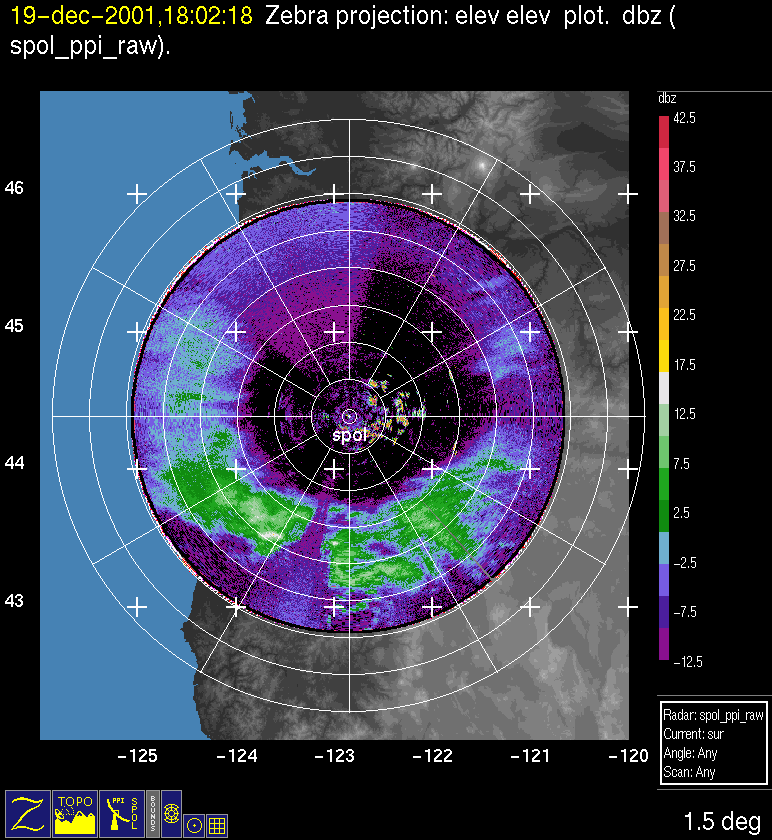Click the '1.5 deg' elevation label
This screenshot has width=772, height=840.
(x=721, y=822)
